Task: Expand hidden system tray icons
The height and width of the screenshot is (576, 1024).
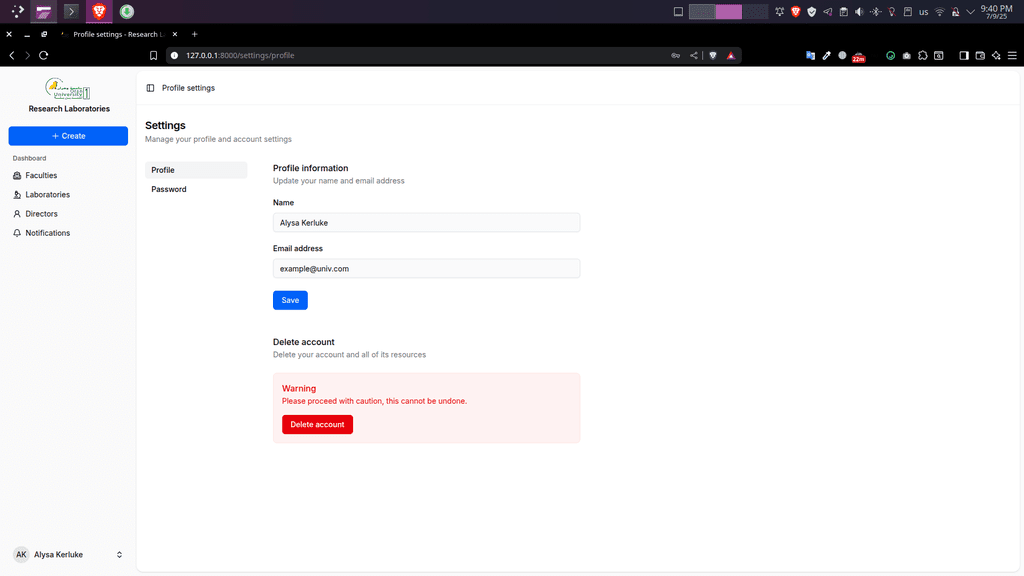Action: tap(971, 12)
